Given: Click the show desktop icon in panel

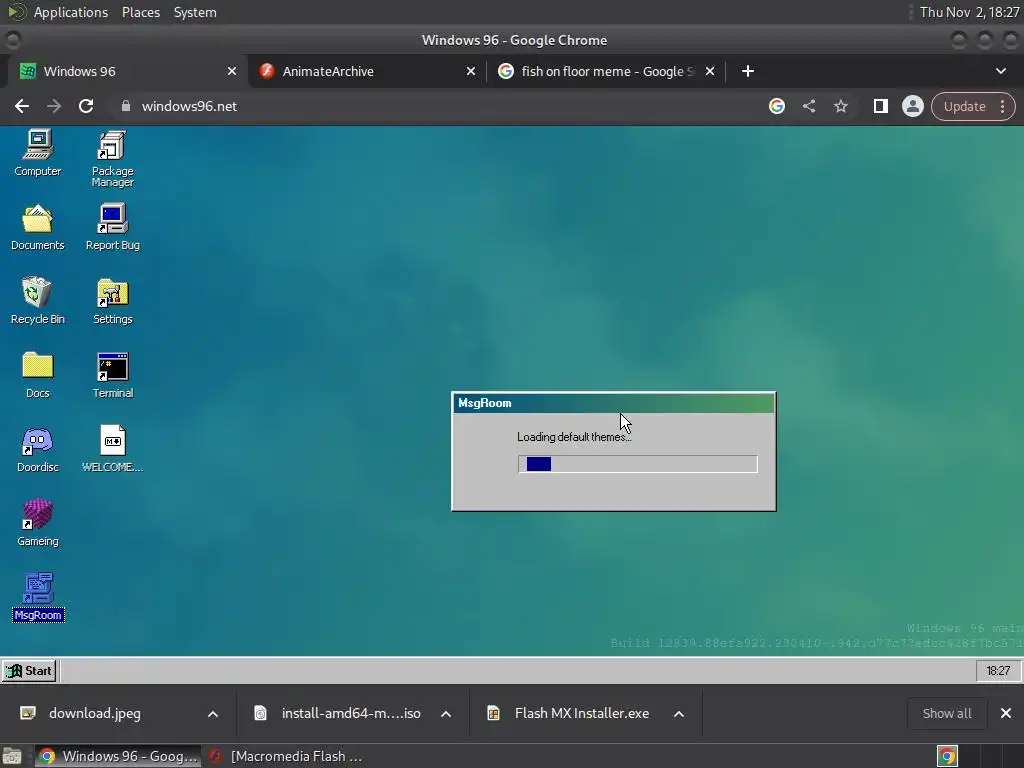Looking at the screenshot, I should [12, 756].
